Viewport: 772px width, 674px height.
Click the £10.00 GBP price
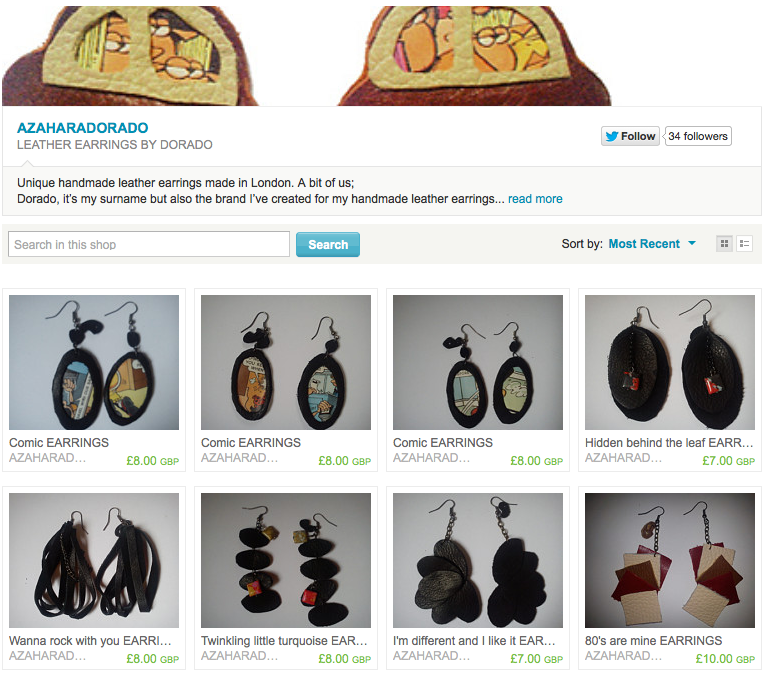[725, 659]
